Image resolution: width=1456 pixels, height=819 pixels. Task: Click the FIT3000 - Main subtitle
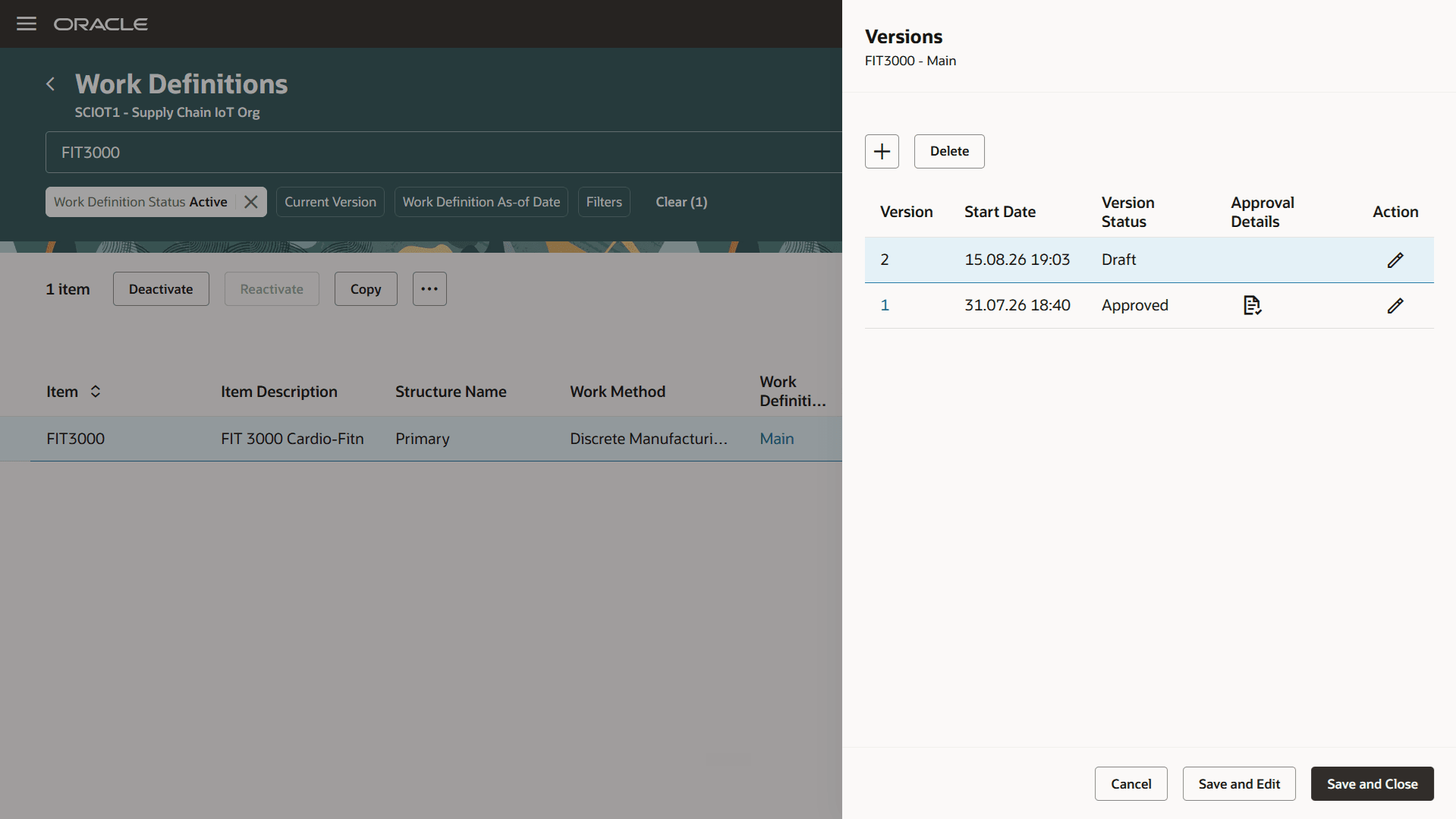910,61
